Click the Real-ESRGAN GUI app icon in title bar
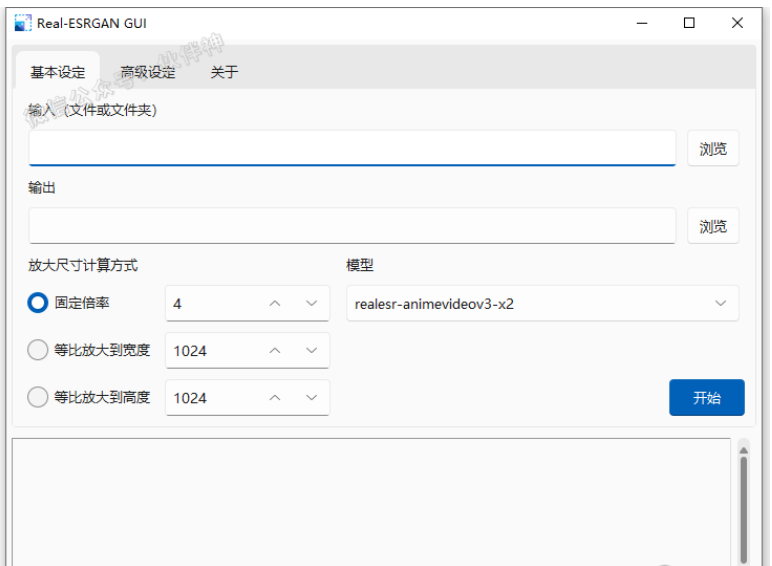The height and width of the screenshot is (566, 772). tap(23, 23)
